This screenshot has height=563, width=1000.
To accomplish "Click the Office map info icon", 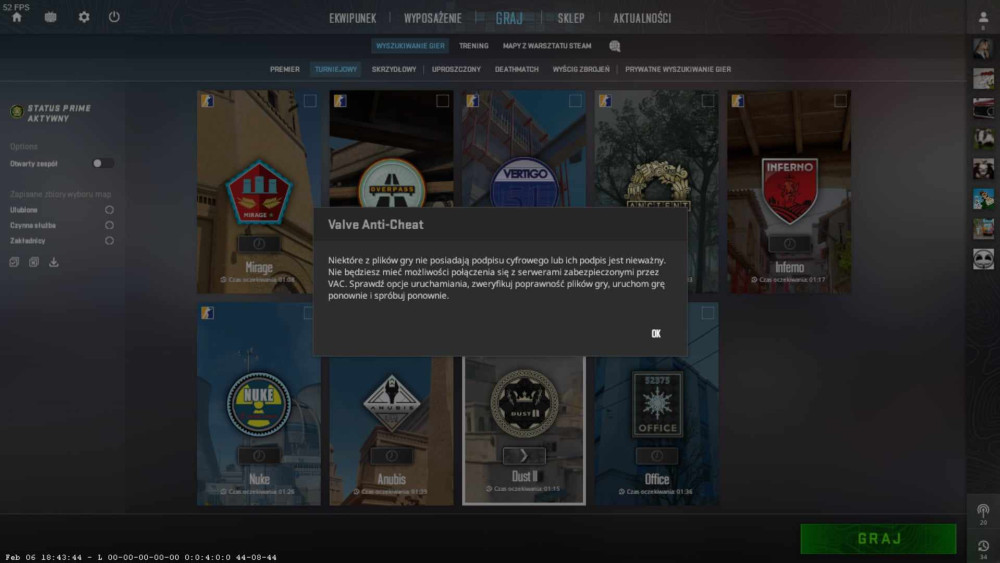I will 656,455.
